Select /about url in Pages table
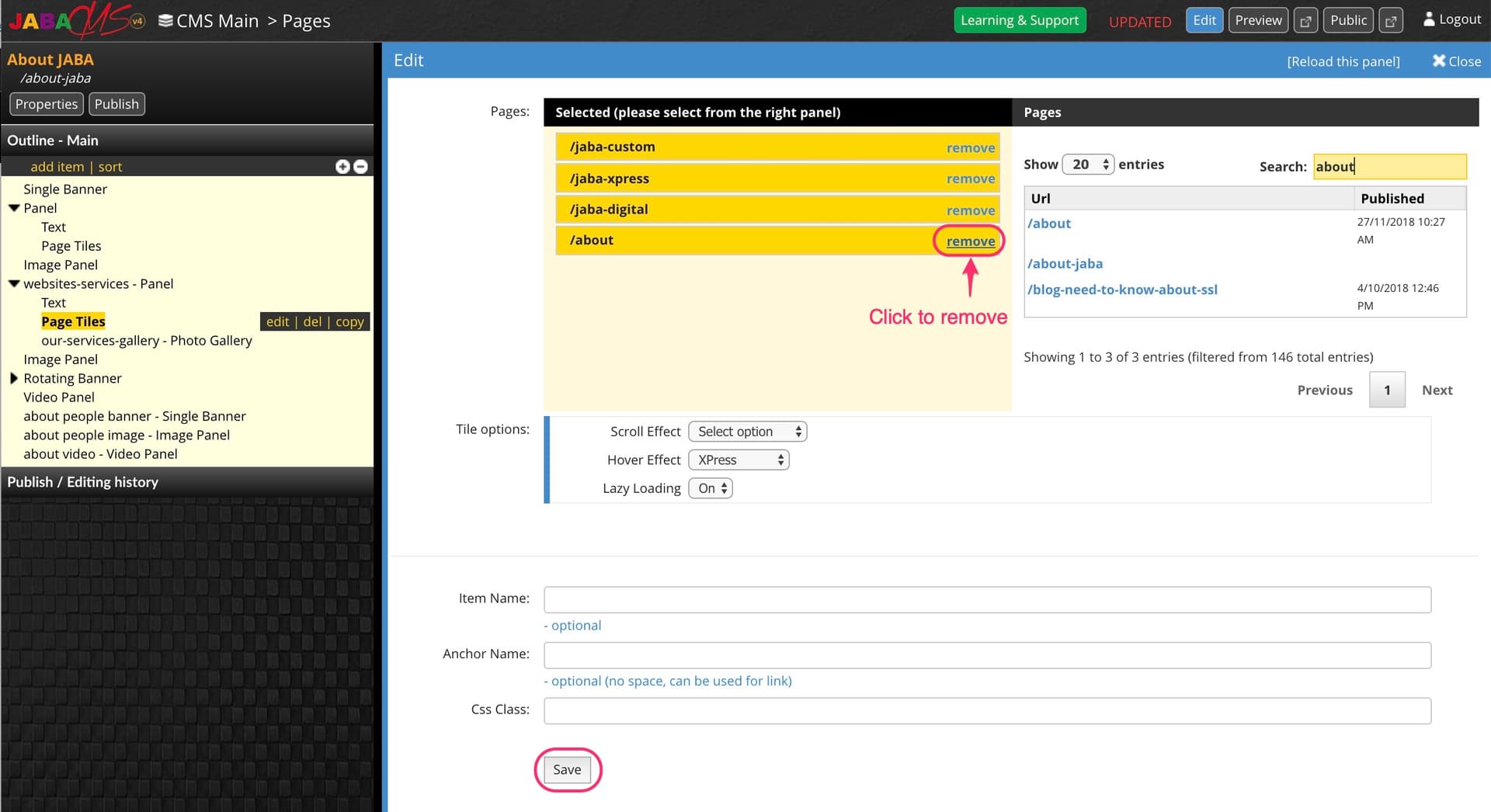 pos(1049,224)
